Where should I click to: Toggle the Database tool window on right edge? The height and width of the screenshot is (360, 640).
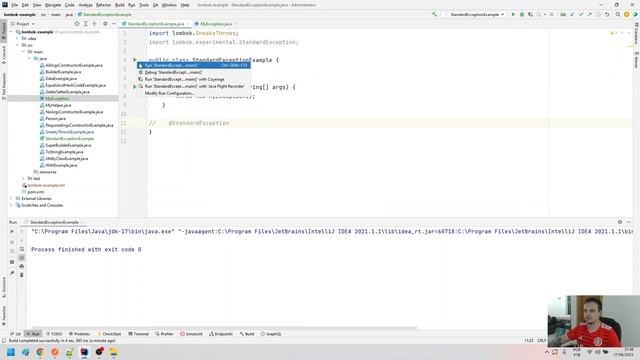636,33
